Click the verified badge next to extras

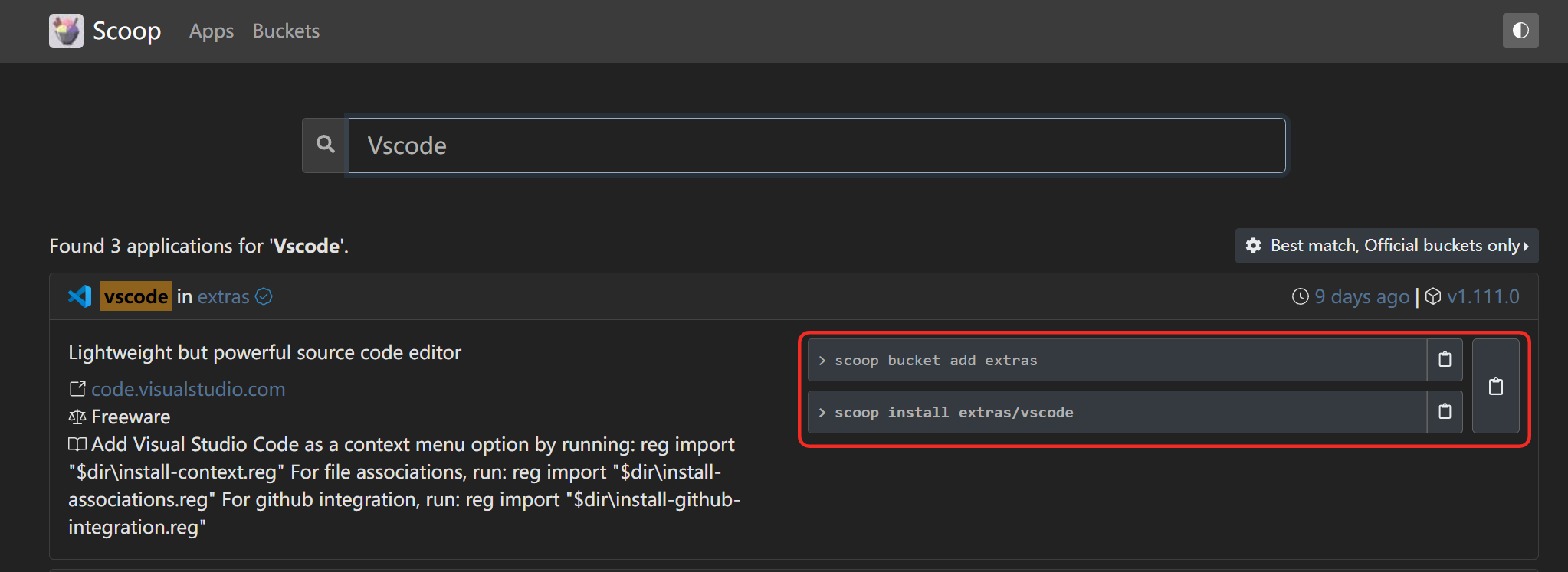tap(264, 296)
